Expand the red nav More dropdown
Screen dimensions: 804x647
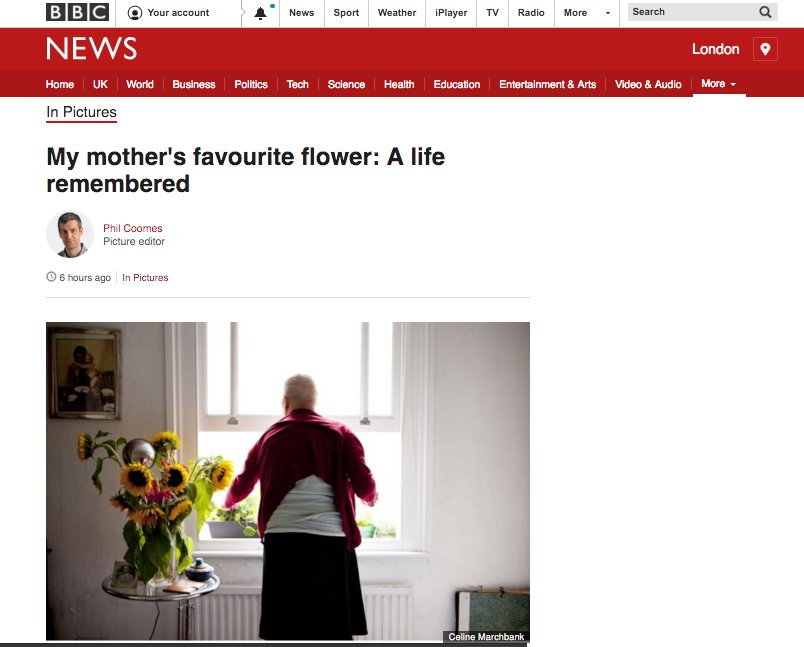(718, 84)
